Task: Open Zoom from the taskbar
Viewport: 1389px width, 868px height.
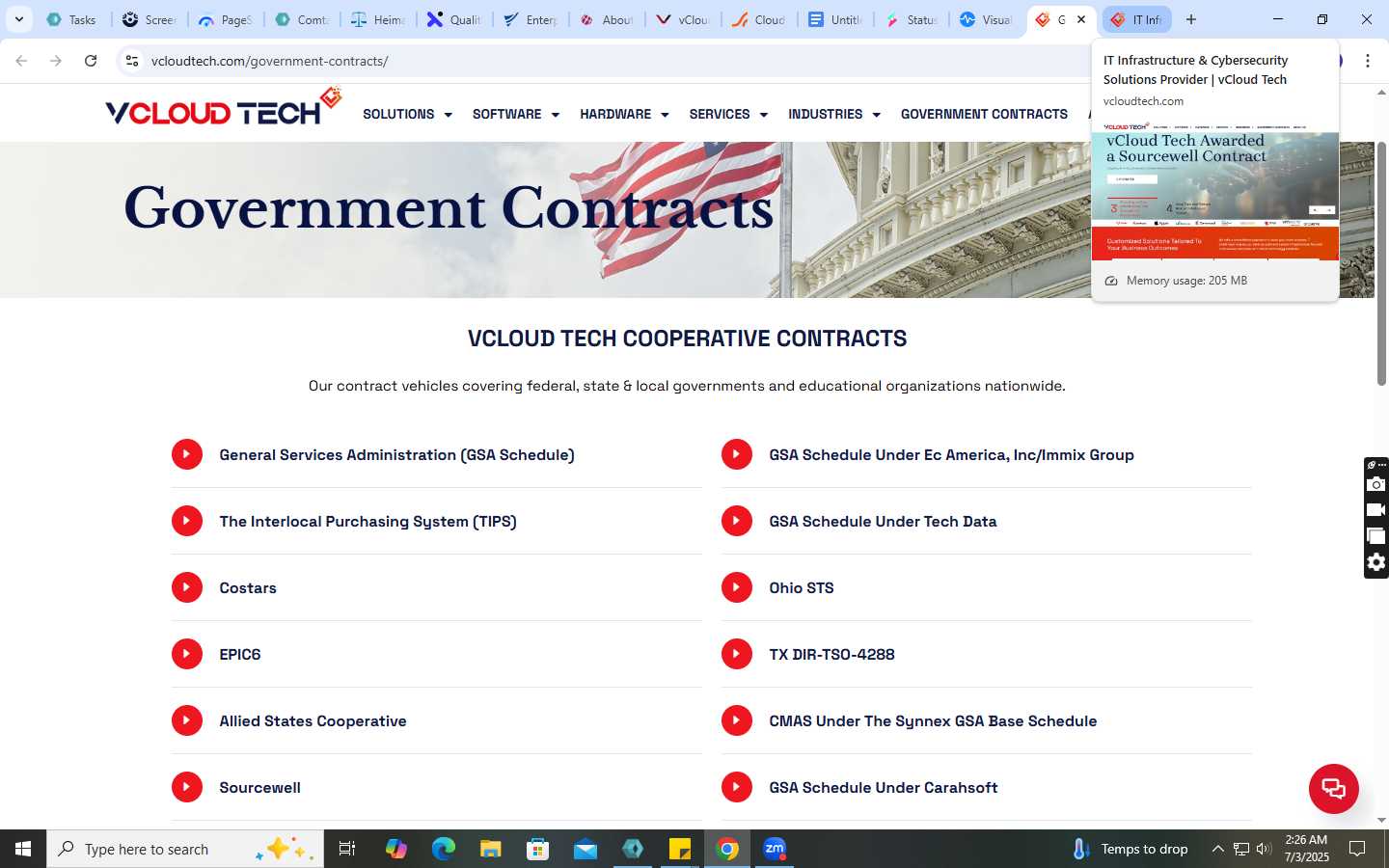Action: tap(775, 849)
